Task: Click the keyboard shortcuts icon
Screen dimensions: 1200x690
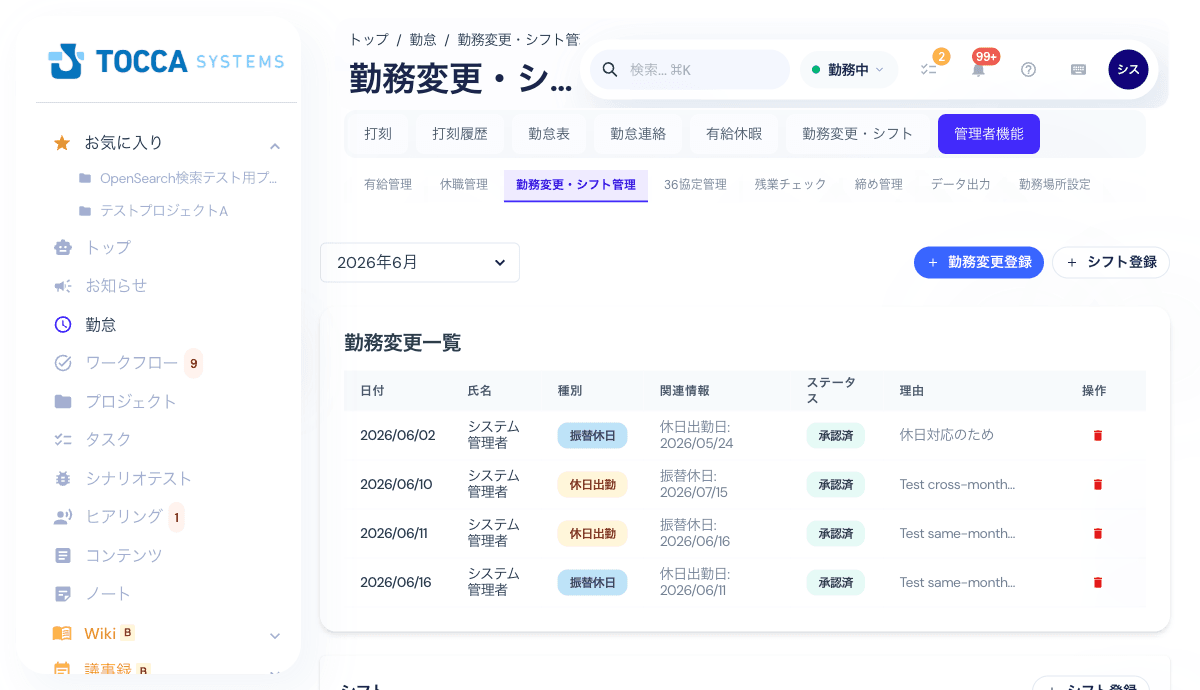Action: pyautogui.click(x=1078, y=70)
